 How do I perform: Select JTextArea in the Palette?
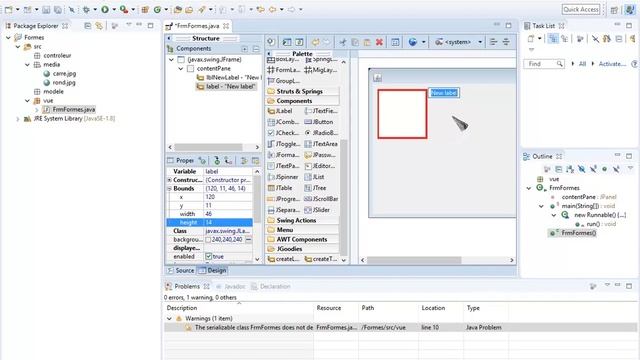pyautogui.click(x=321, y=144)
